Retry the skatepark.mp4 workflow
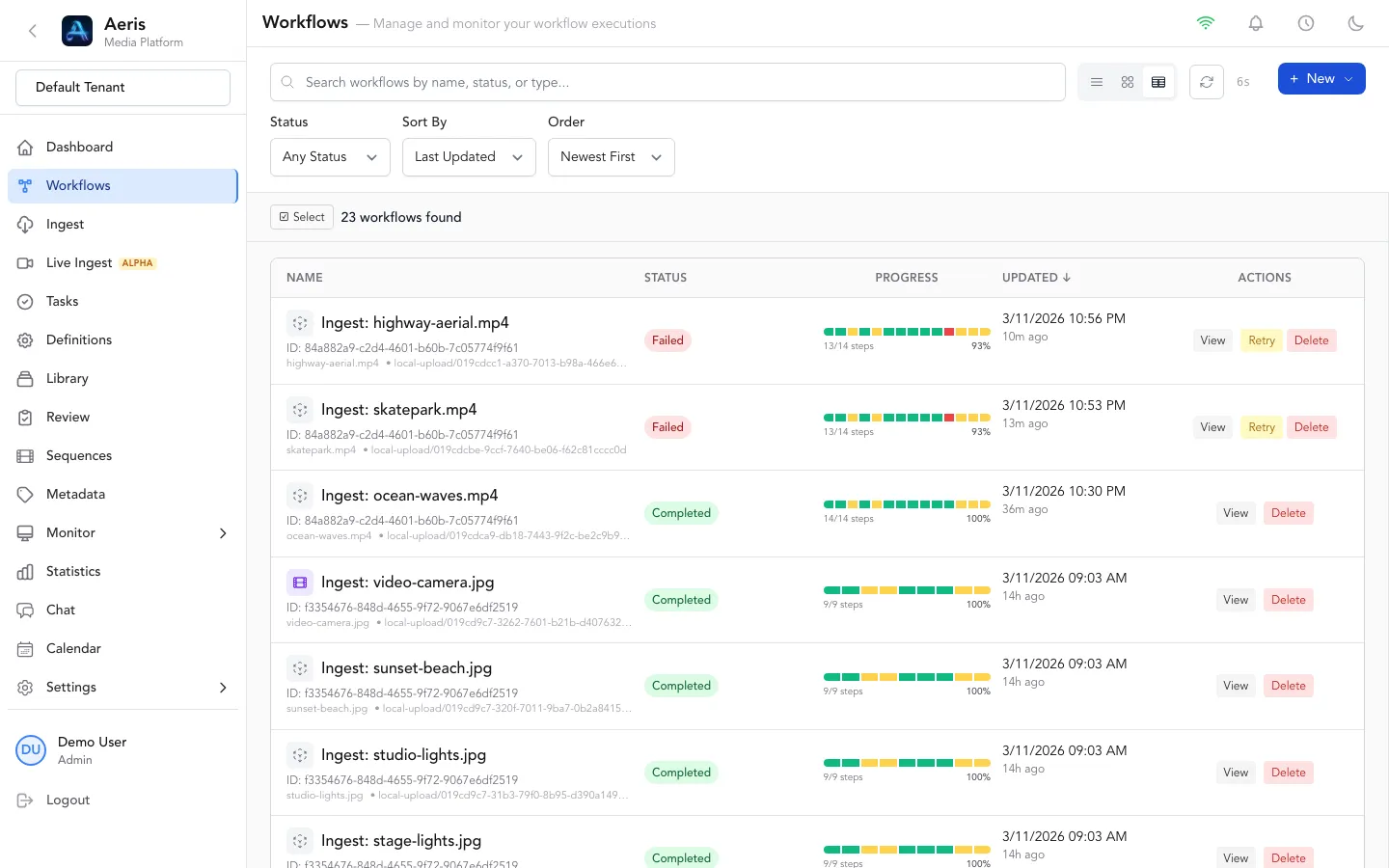Screen dimensions: 1389x868 pos(1262,427)
